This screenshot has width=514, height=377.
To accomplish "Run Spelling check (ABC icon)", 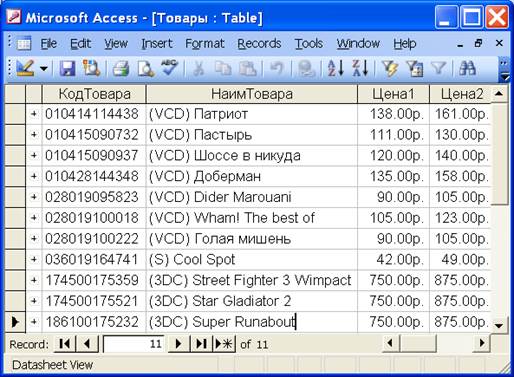I will click(169, 68).
